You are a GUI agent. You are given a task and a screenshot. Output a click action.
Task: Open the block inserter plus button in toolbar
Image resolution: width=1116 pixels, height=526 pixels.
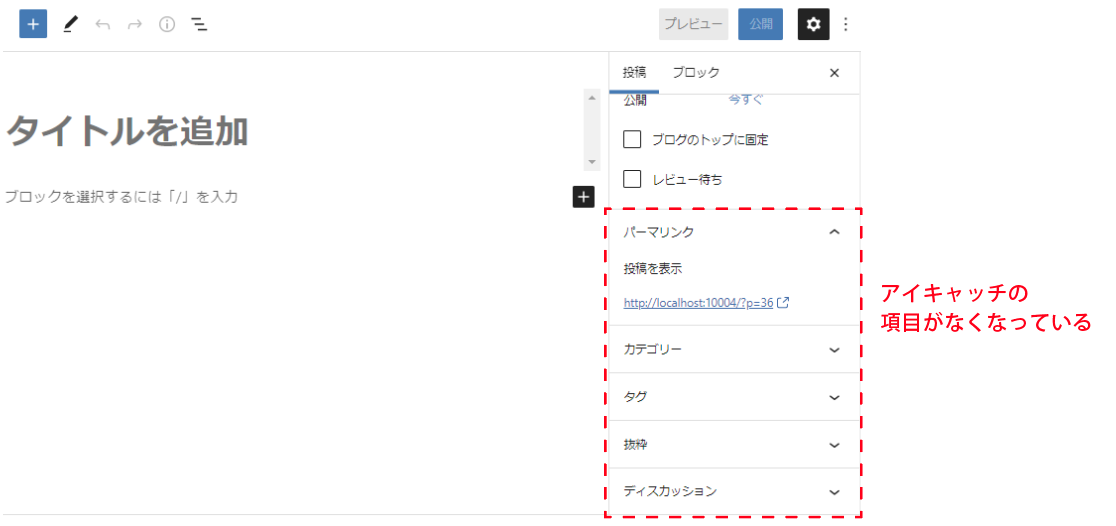pos(33,24)
